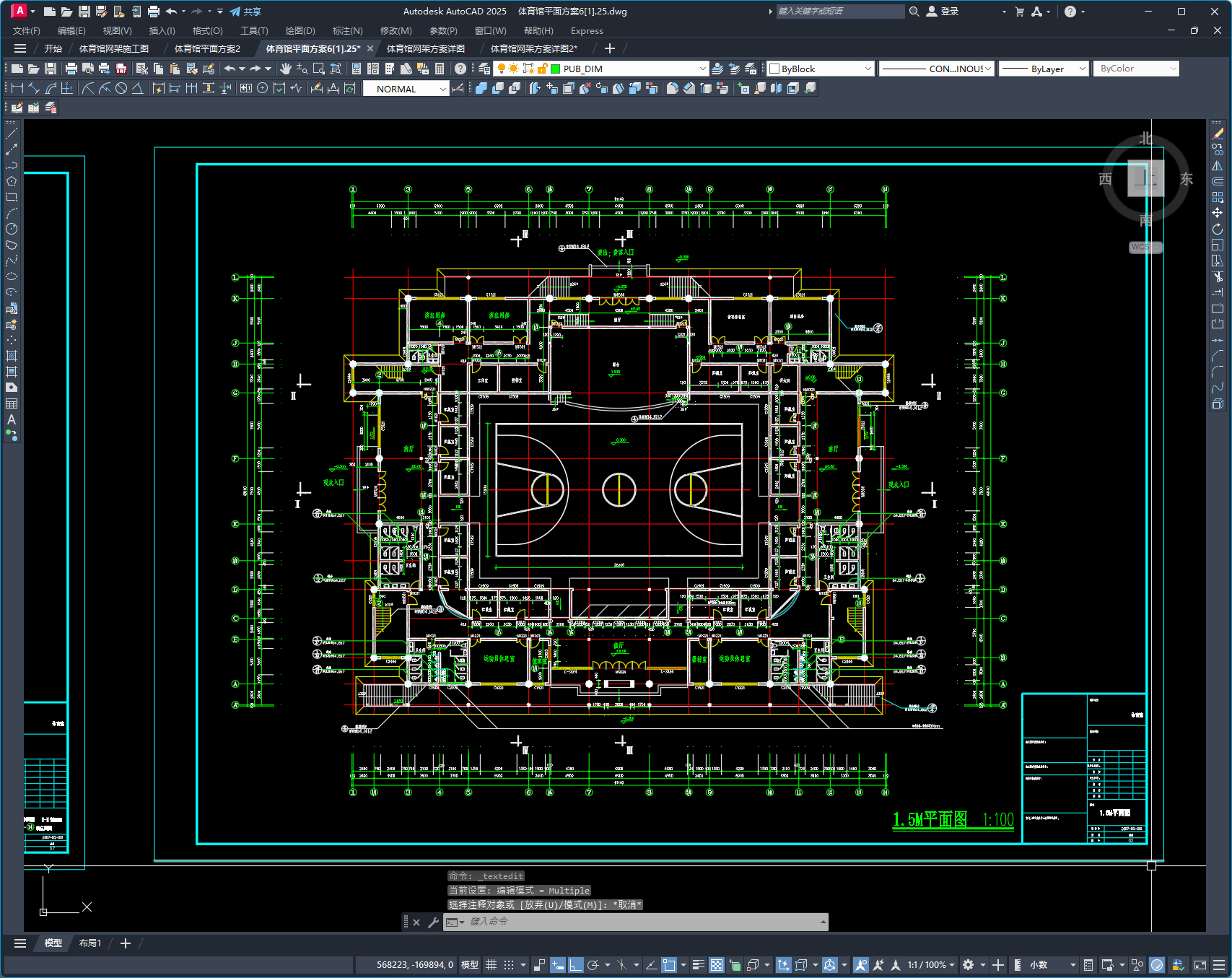This screenshot has height=978, width=1232.
Task: Click the Mirror tool in right toolbar
Action: click(x=1218, y=165)
